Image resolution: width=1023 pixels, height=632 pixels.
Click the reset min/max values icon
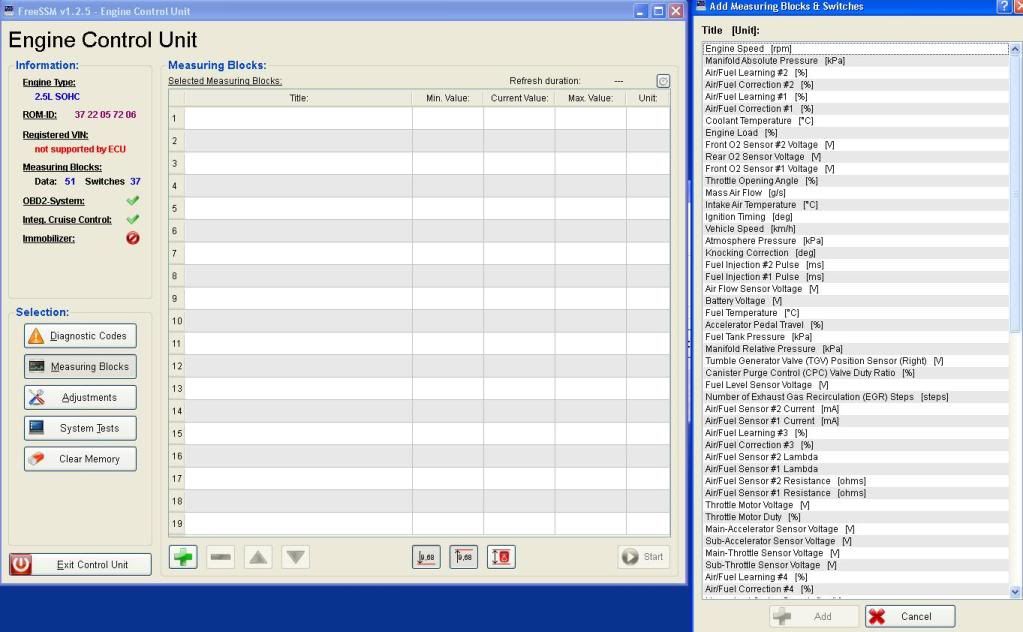(501, 557)
